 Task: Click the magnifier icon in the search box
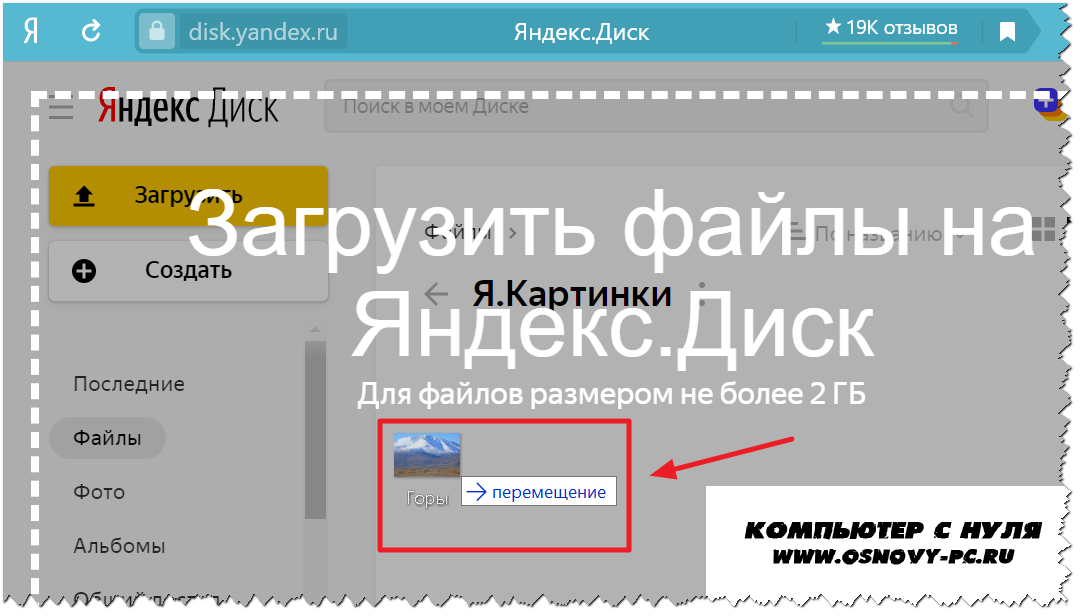(962, 107)
